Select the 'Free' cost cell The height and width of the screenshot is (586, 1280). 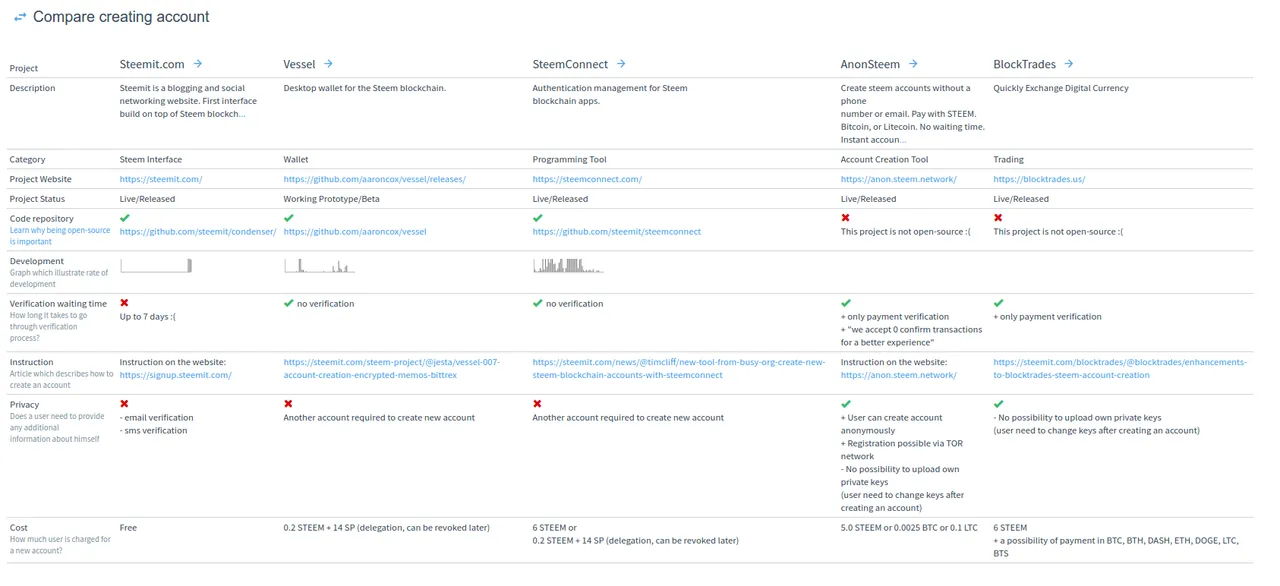[128, 527]
